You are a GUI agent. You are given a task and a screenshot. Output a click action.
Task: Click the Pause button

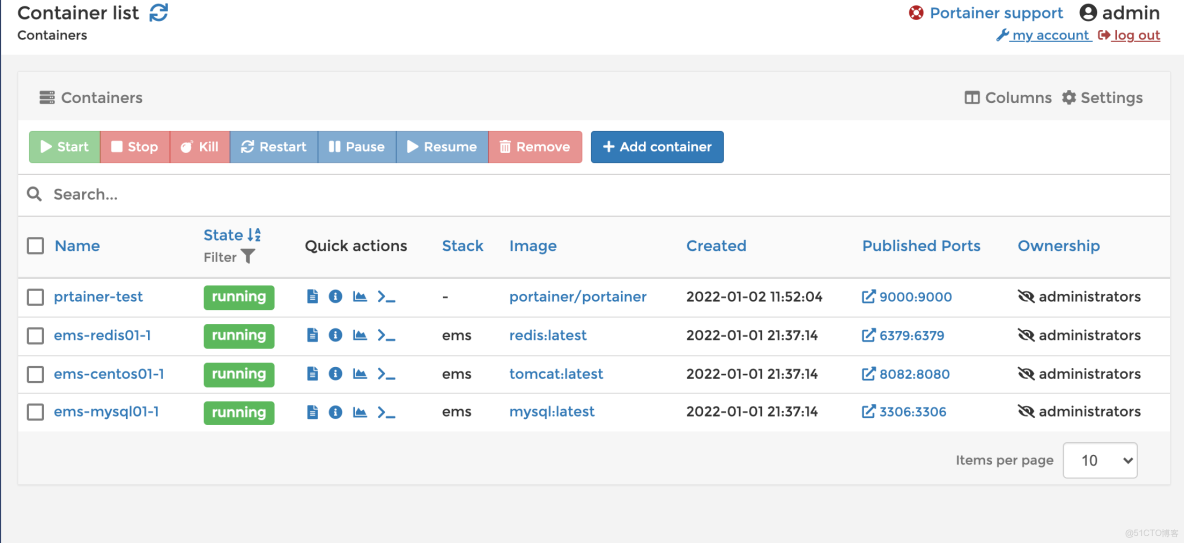click(x=356, y=147)
